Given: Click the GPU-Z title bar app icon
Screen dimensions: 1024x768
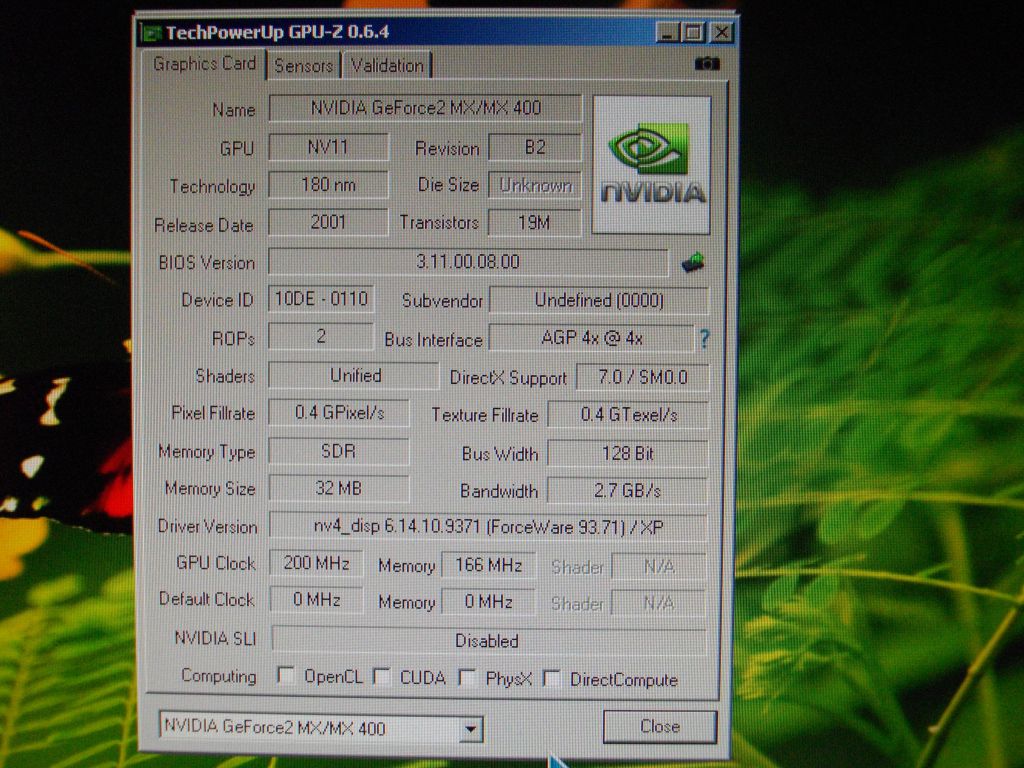Looking at the screenshot, I should click(152, 33).
